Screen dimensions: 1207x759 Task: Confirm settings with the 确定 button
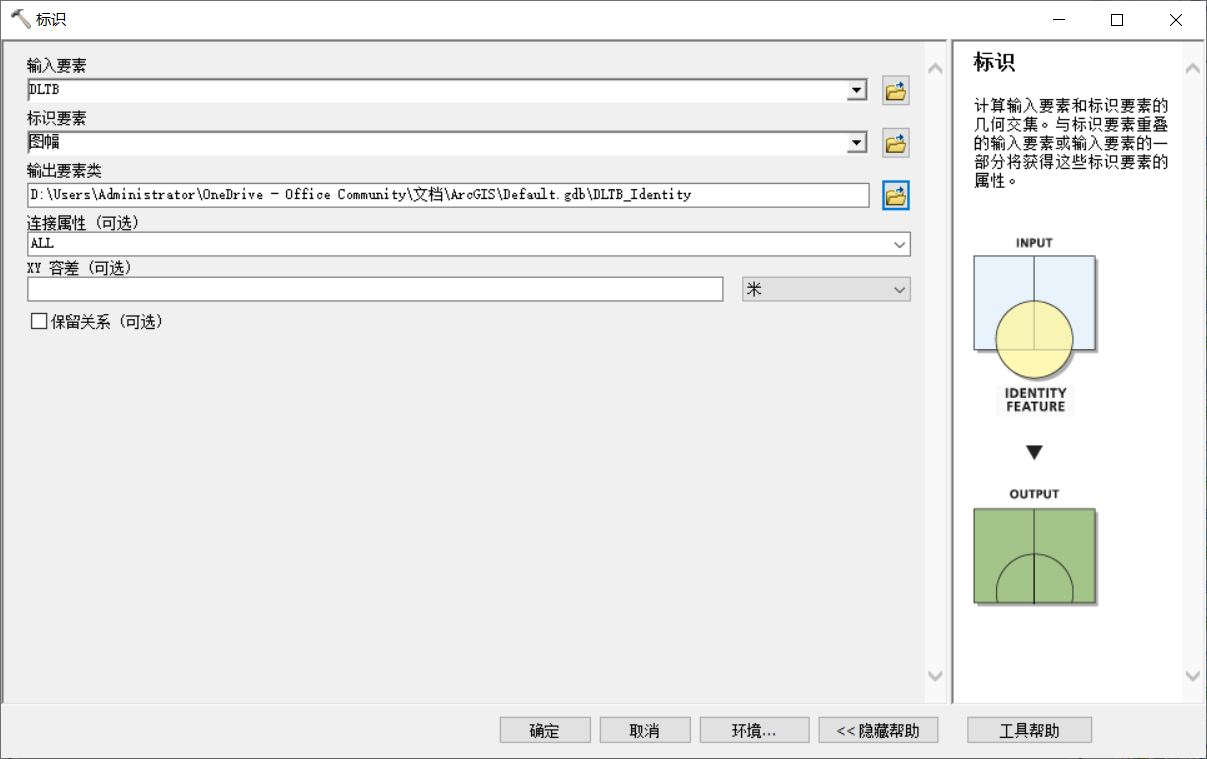coord(544,729)
